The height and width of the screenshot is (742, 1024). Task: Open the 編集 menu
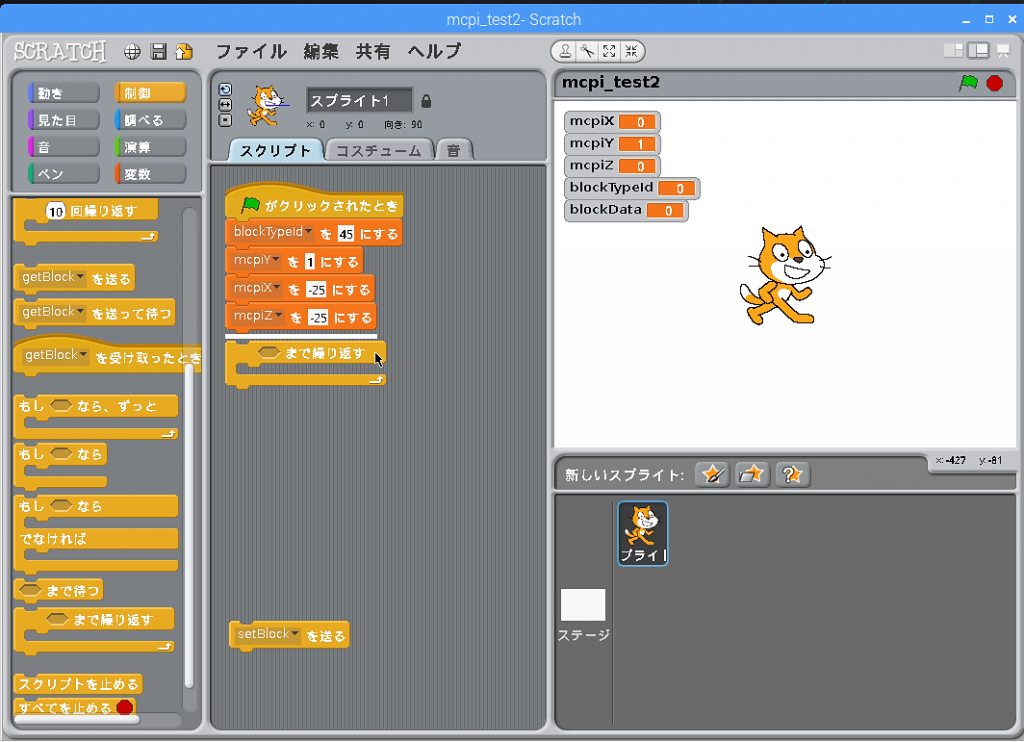[x=321, y=51]
